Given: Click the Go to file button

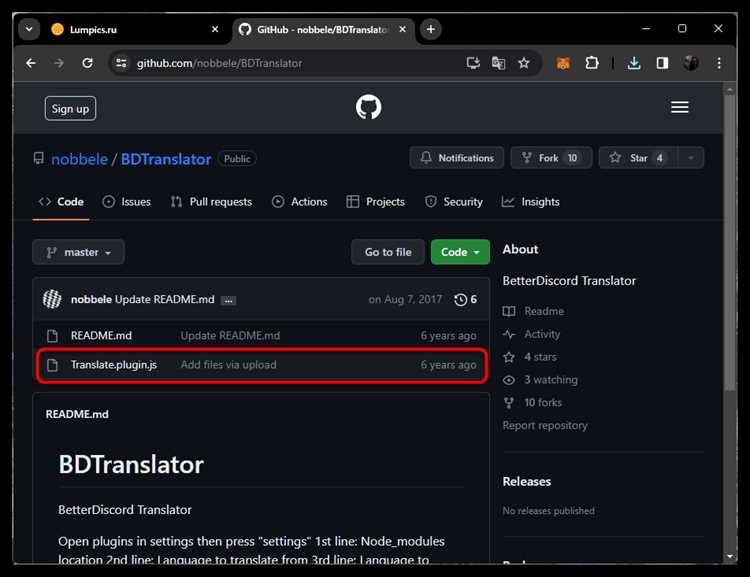Looking at the screenshot, I should click(388, 252).
